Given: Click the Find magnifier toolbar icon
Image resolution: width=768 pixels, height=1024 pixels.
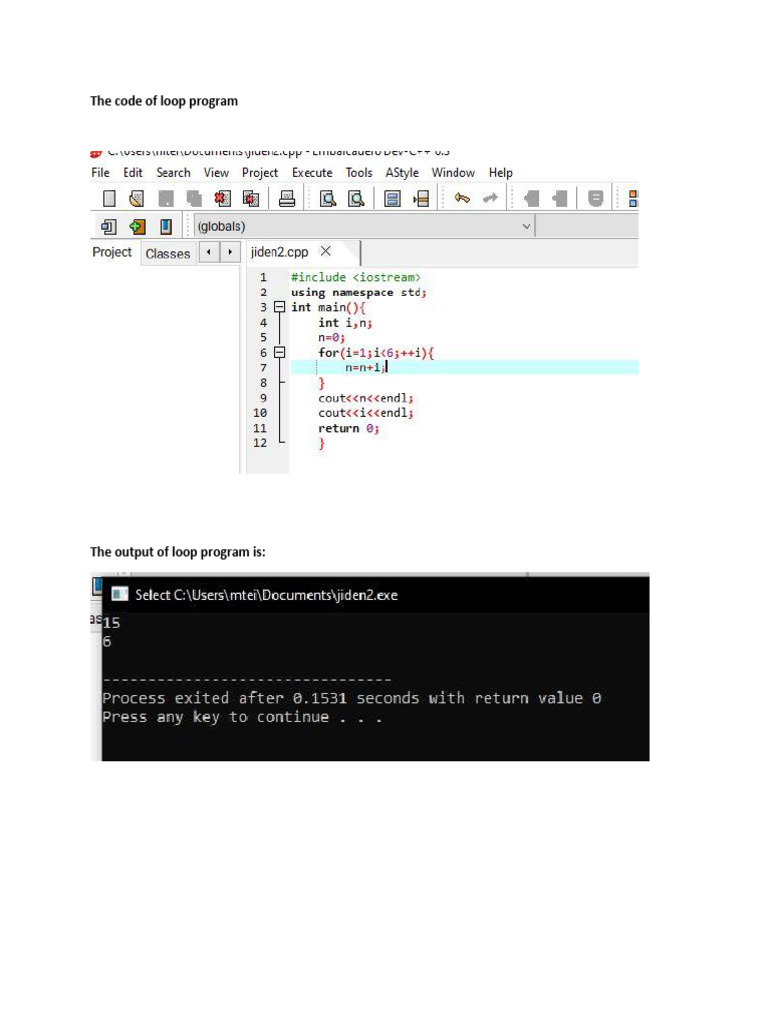Looking at the screenshot, I should coord(328,199).
